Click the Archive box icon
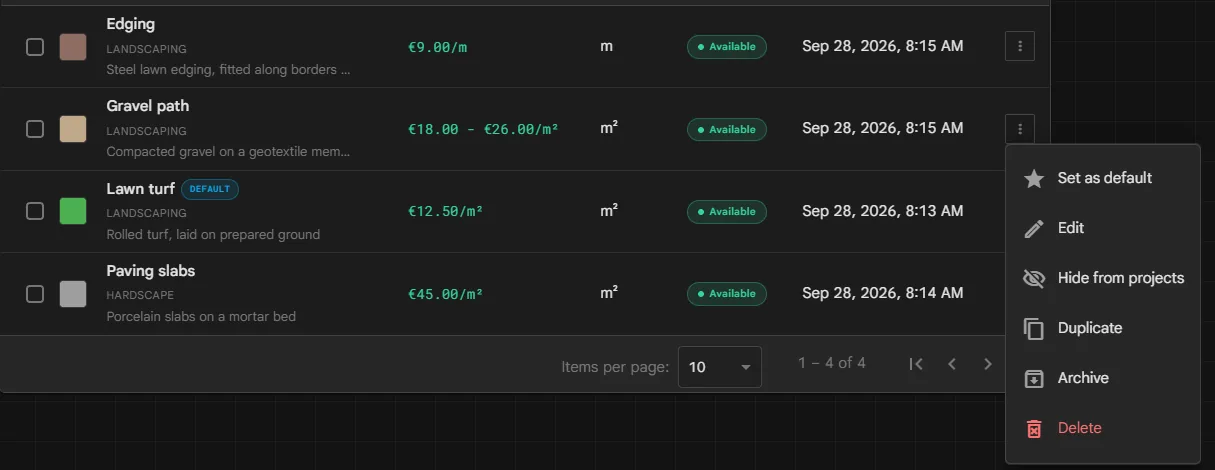Viewport: 1215px width, 470px height. [1035, 378]
